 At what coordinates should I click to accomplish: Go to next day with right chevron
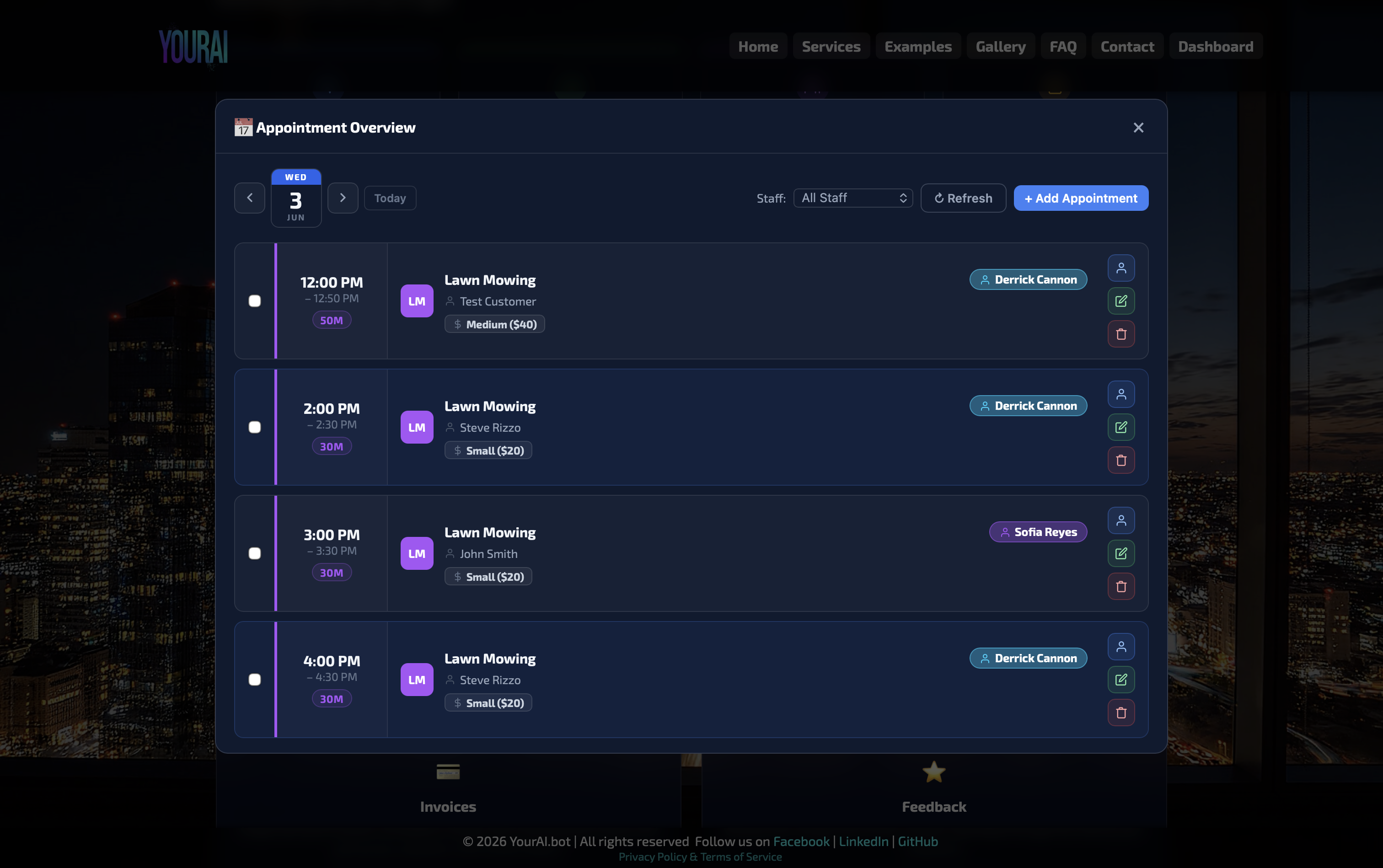click(343, 198)
